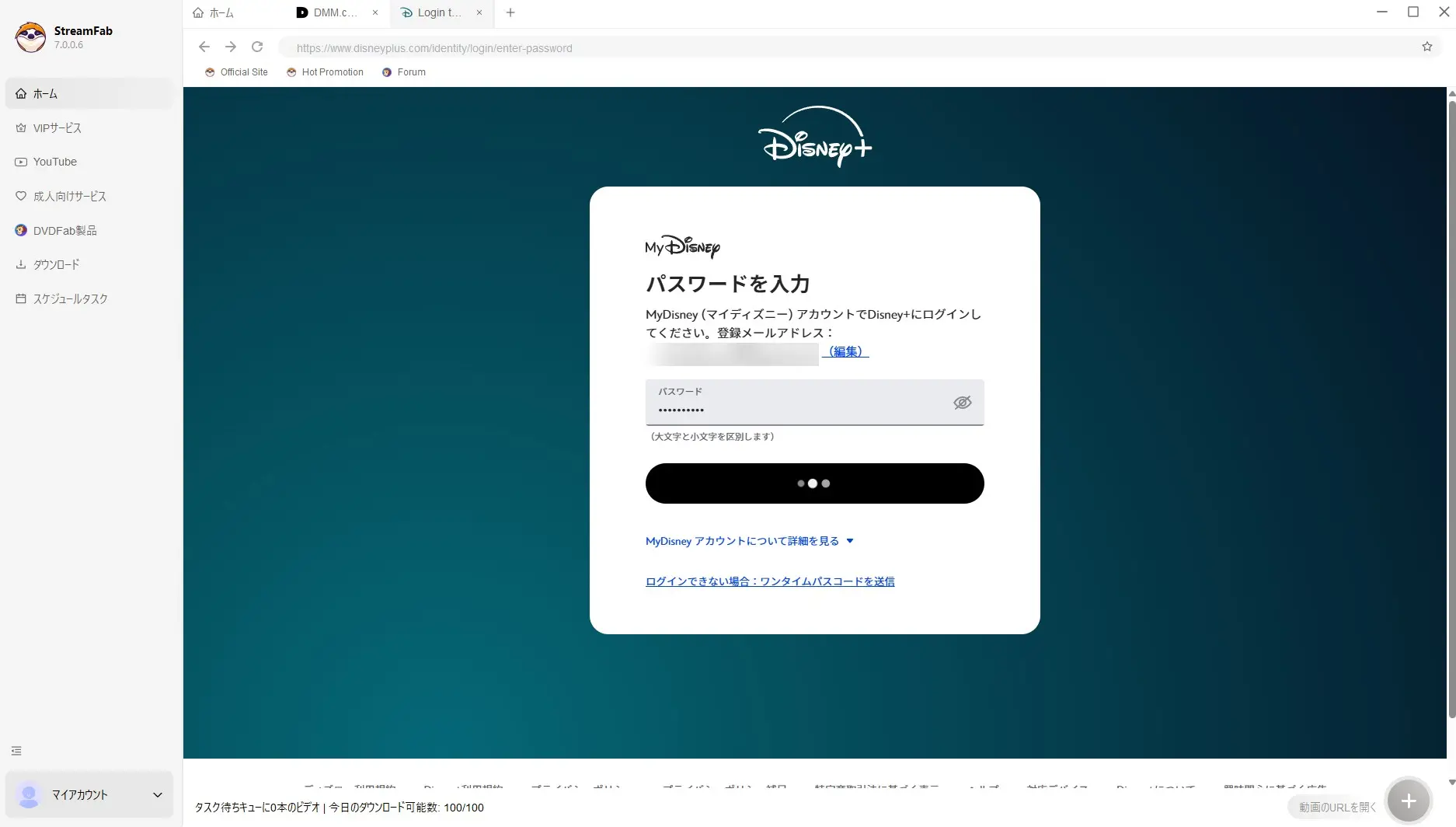Image resolution: width=1456 pixels, height=827 pixels.
Task: Click the Disney+ logo
Action: [x=815, y=137]
